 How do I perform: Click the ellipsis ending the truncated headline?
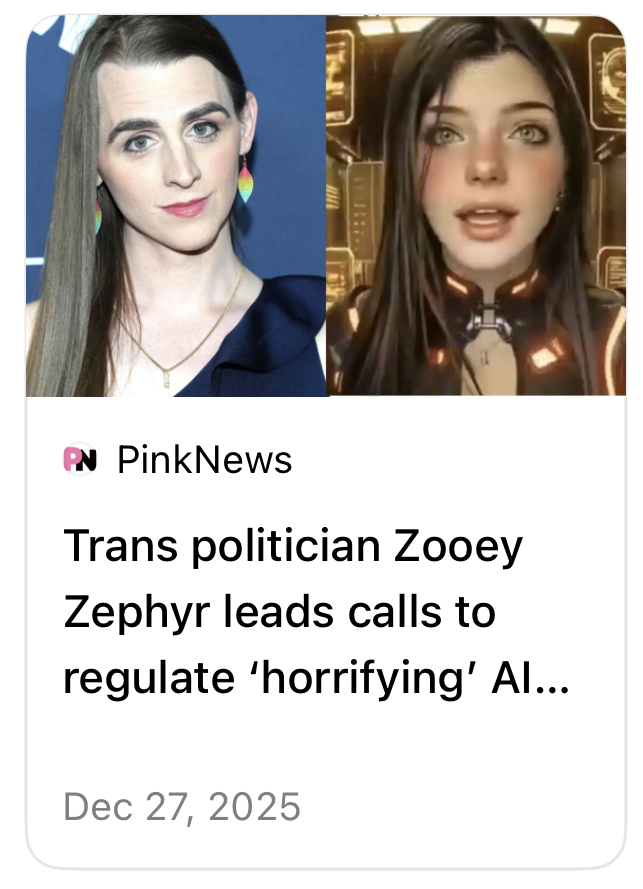tap(552, 689)
